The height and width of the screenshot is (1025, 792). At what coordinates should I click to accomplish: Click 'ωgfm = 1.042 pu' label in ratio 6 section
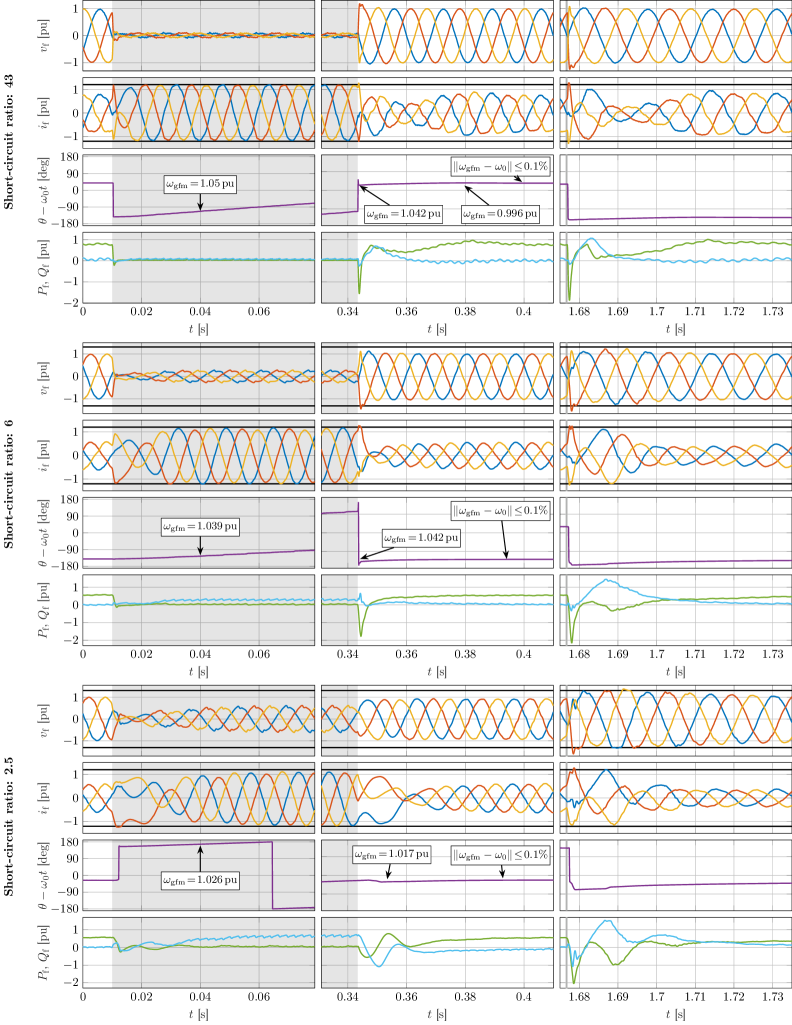pos(421,538)
